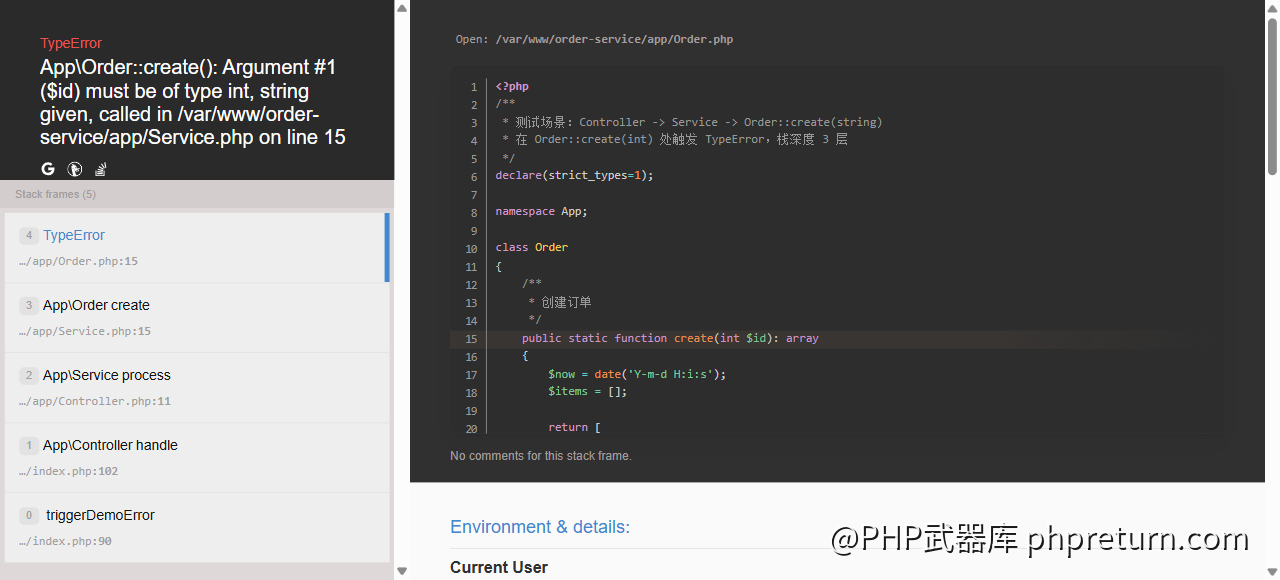Click the TypeError exception name in header
This screenshot has height=580, width=1280.
[71, 43]
